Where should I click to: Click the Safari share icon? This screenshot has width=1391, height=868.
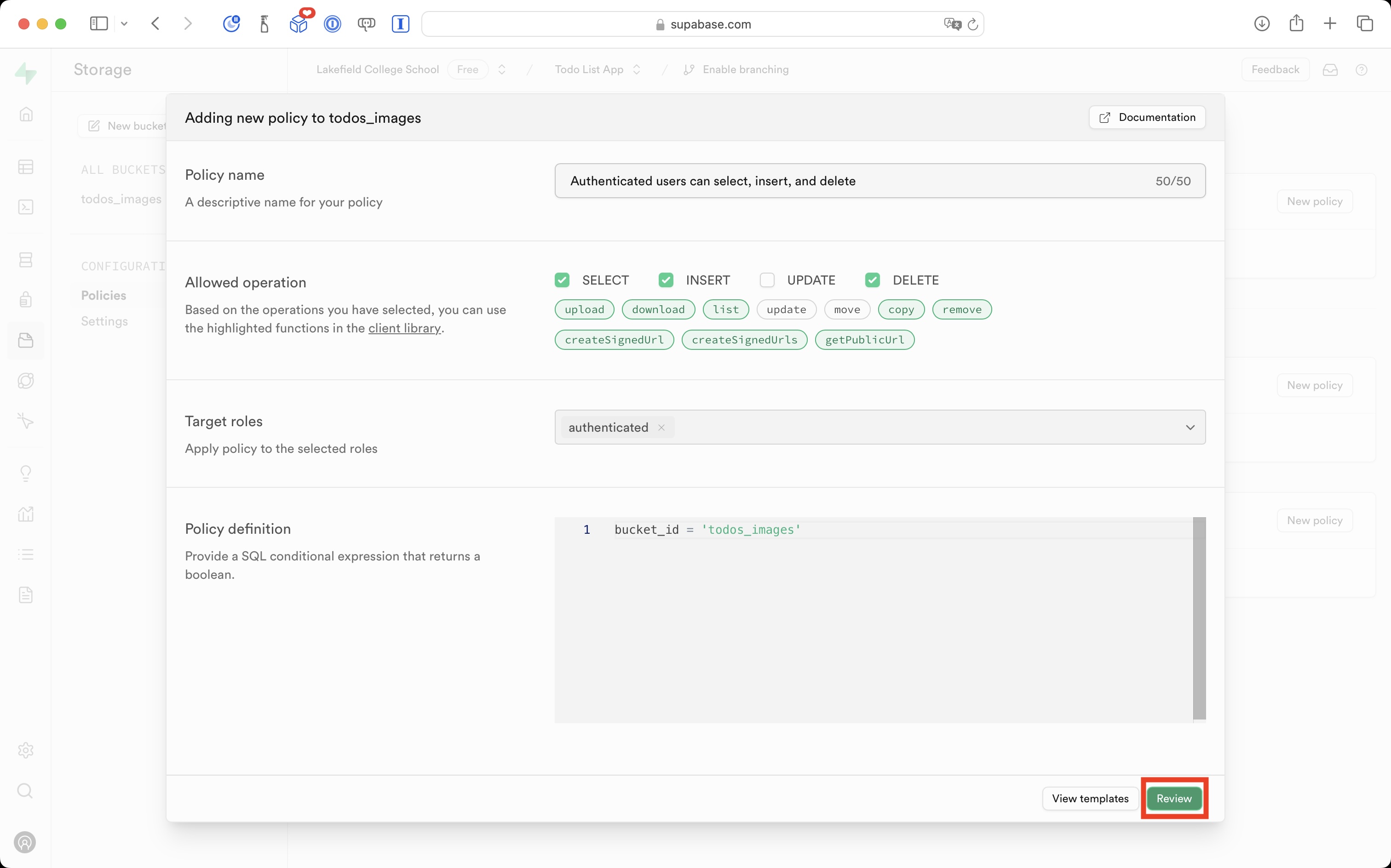[1296, 23]
